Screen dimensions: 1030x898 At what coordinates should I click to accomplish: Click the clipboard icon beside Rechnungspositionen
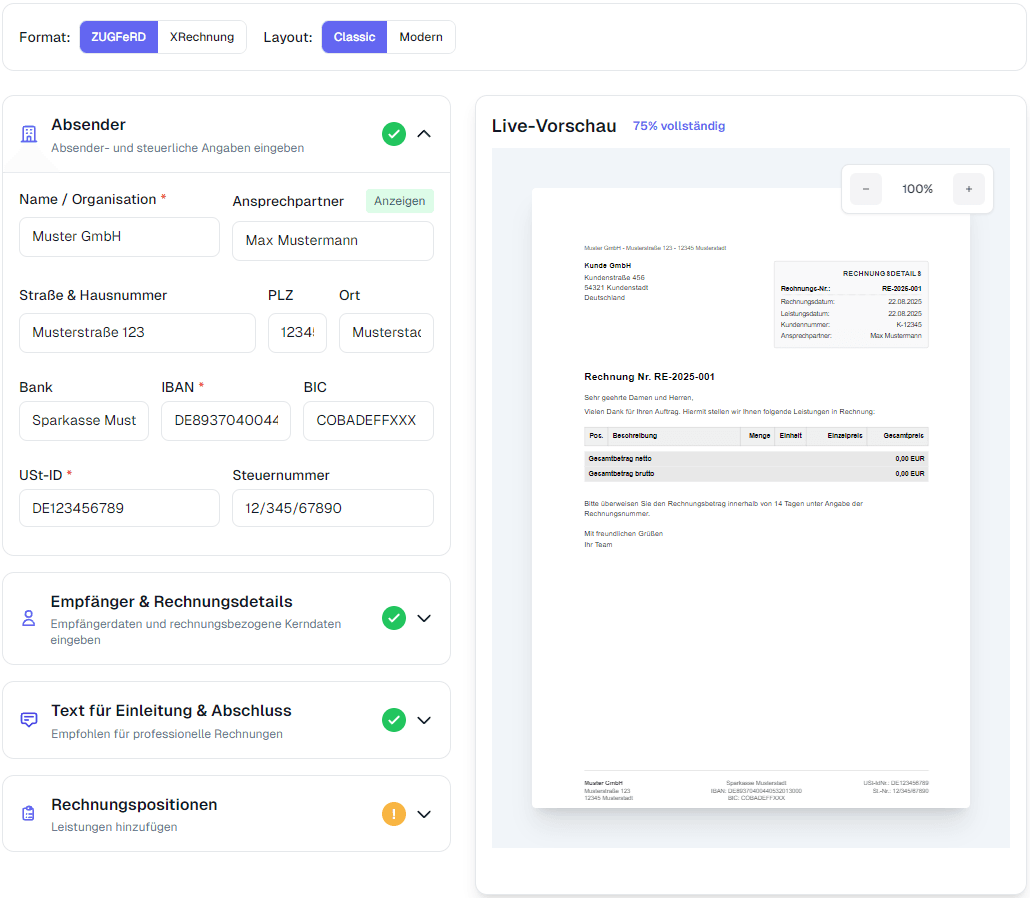pyautogui.click(x=28, y=814)
